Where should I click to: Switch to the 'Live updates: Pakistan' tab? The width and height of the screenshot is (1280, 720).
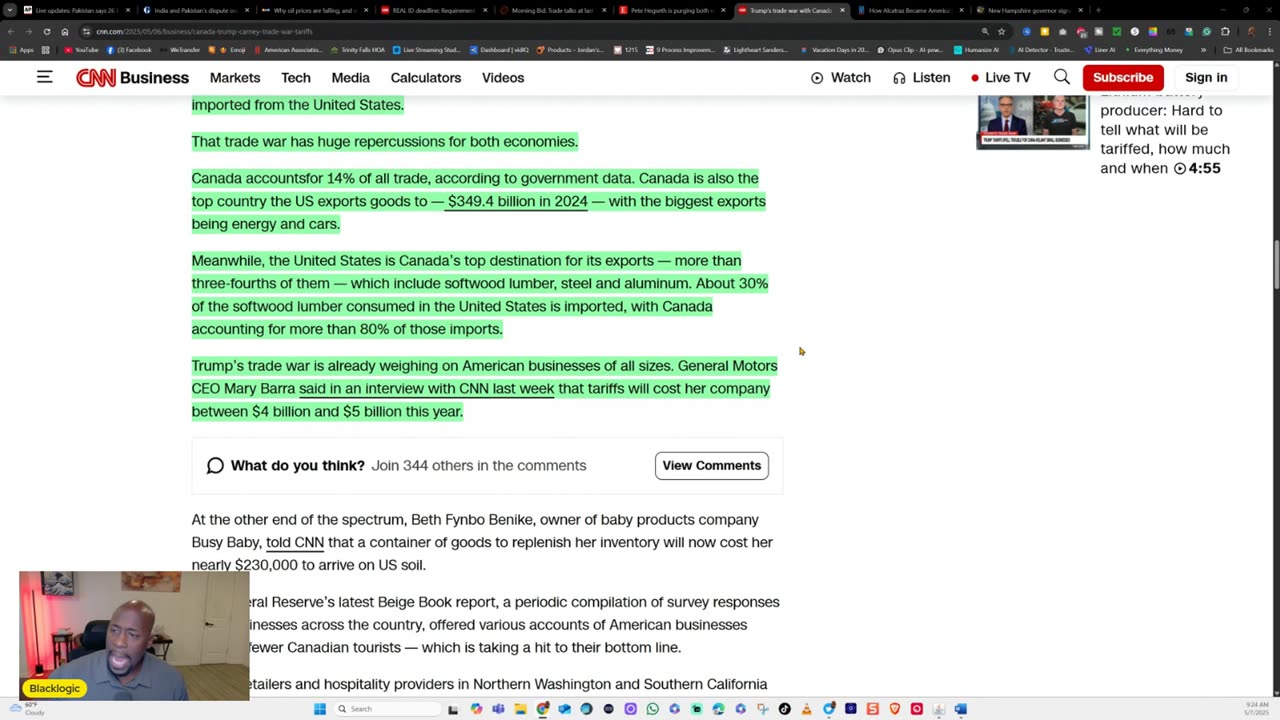pos(77,10)
